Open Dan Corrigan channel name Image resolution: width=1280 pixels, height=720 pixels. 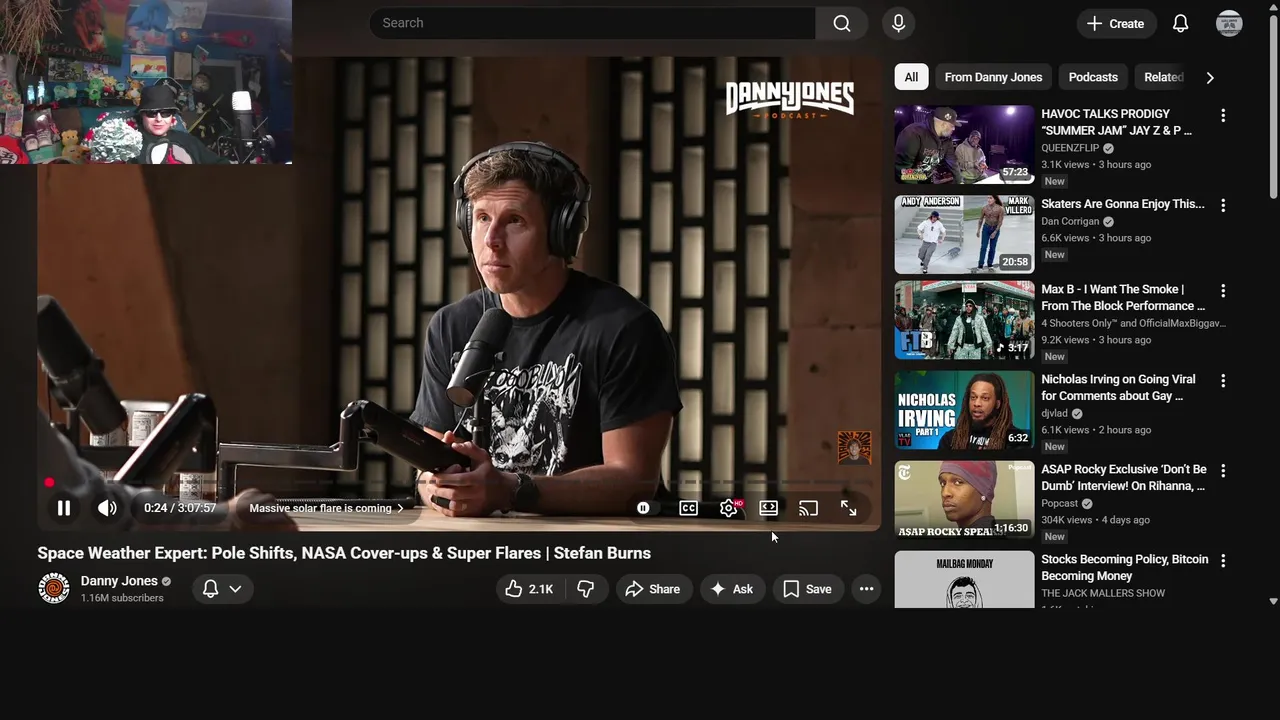1070,221
